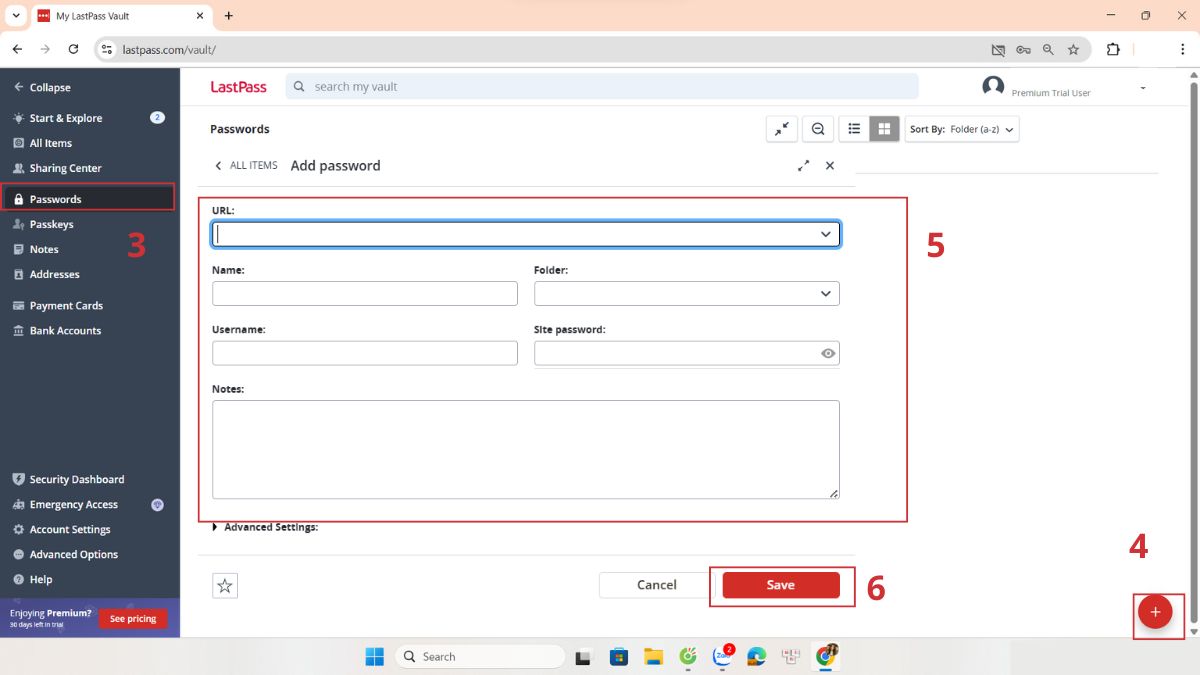Toggle the favorite star button
1200x675 pixels.
point(225,586)
